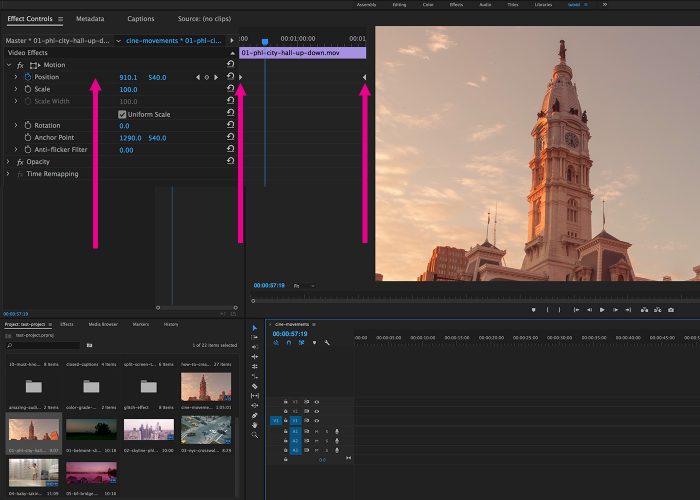Select the Zoom magnifier tool
700x500 pixels.
pyautogui.click(x=254, y=435)
